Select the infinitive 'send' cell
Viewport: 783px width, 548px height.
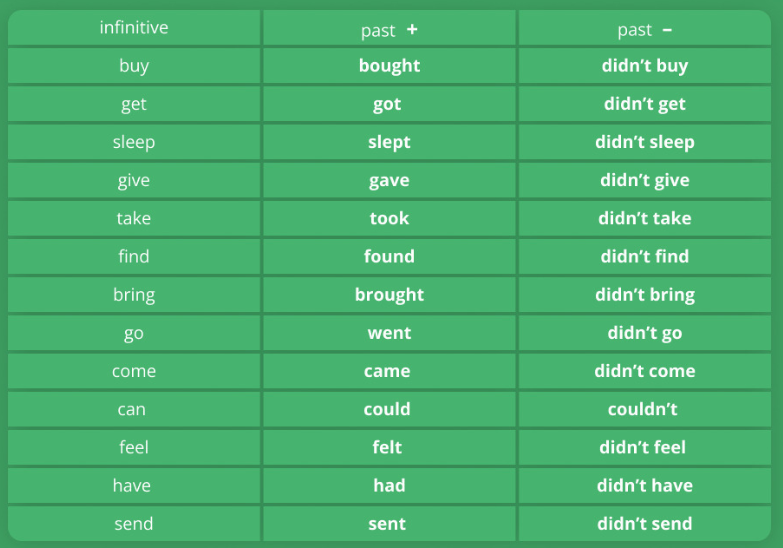click(x=134, y=523)
